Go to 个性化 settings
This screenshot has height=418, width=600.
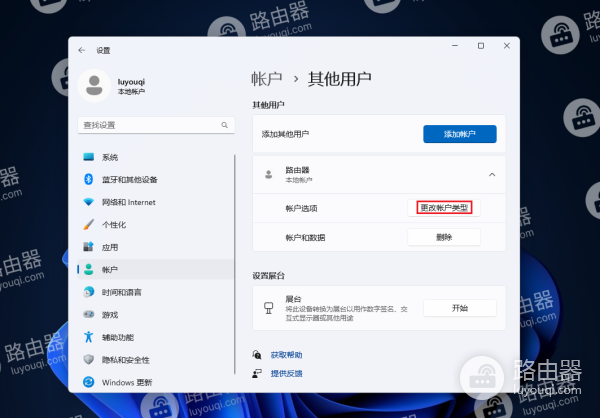[x=156, y=224]
